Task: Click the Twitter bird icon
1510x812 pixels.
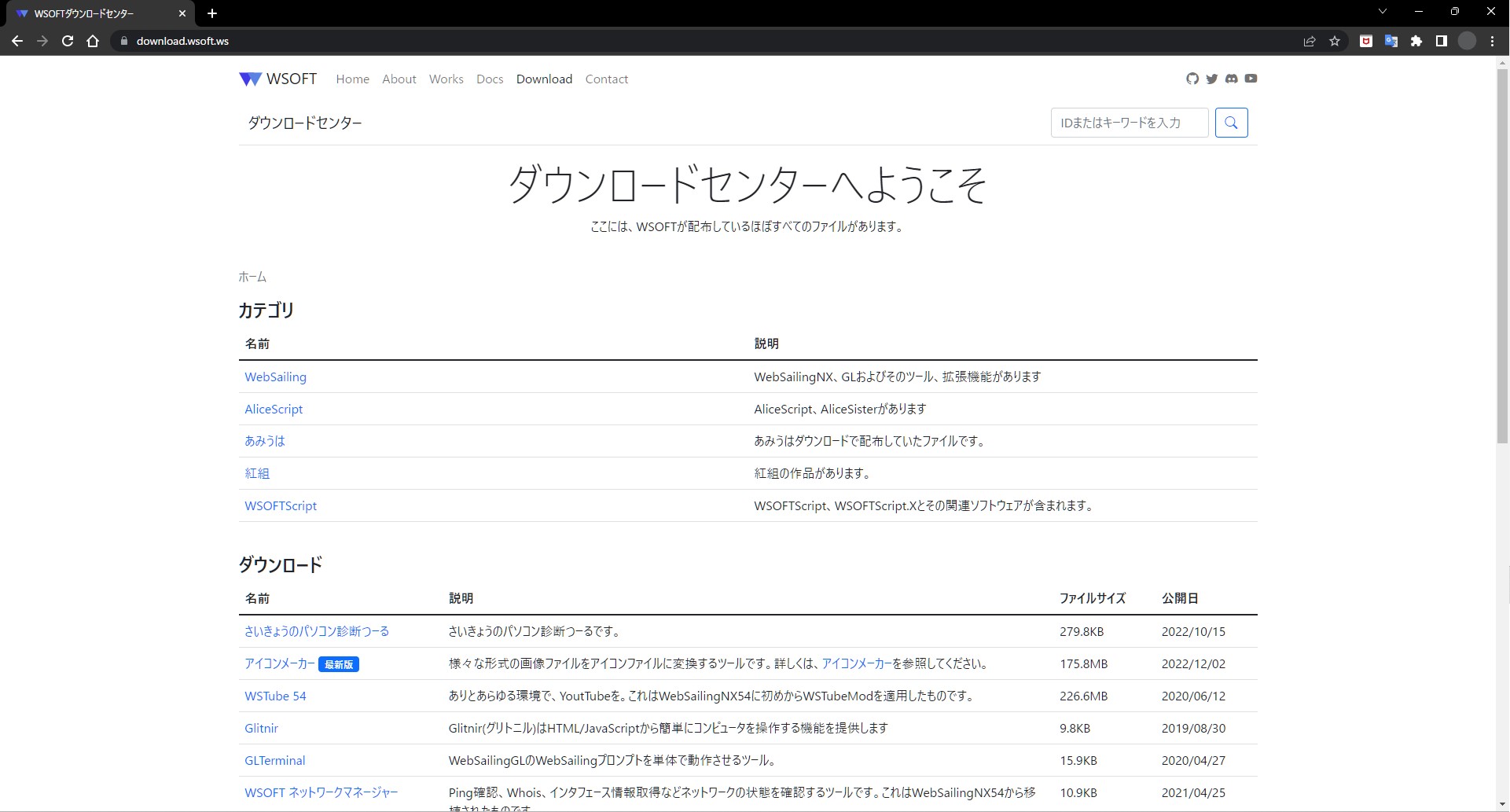Action: pyautogui.click(x=1211, y=79)
